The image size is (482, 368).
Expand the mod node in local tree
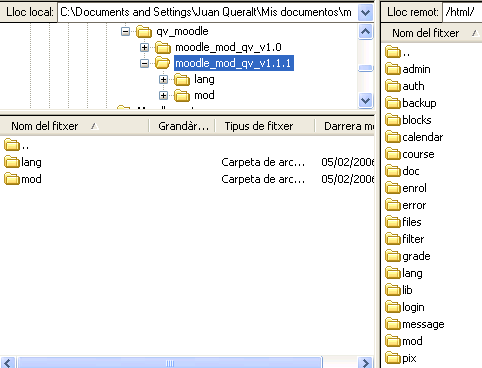coord(163,95)
